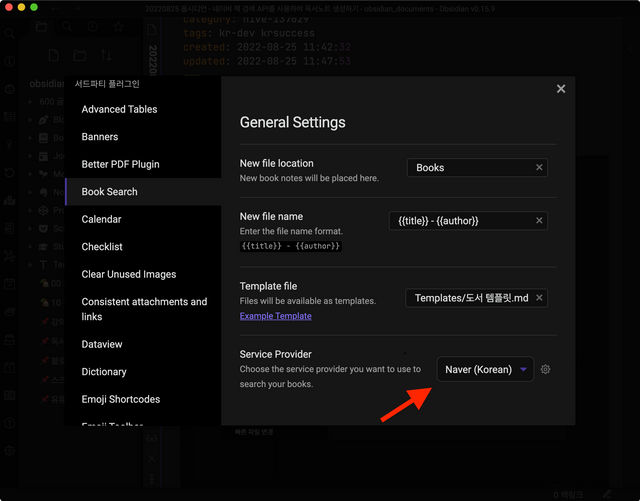Viewport: 640px width, 501px height.
Task: Open starred items tab in sidebar
Action: 118,27
